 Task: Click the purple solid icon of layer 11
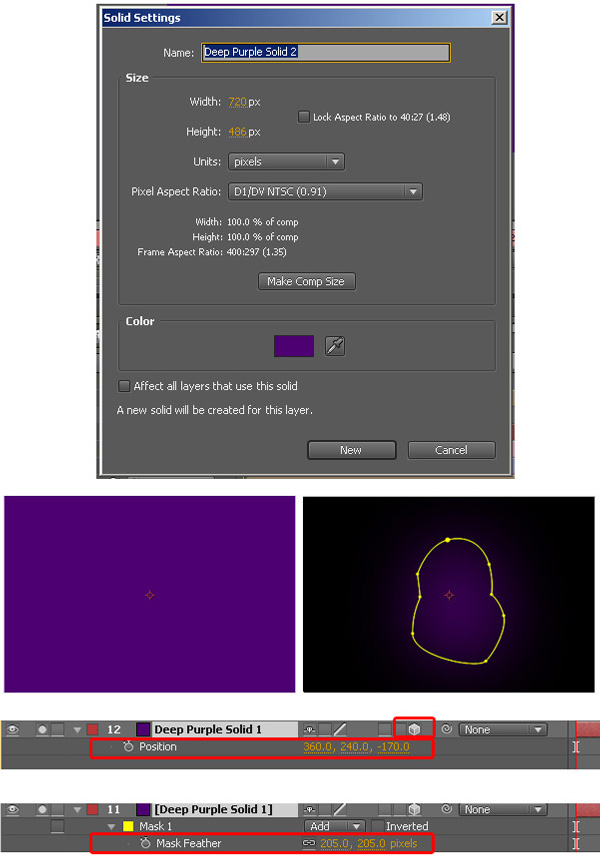tap(143, 809)
